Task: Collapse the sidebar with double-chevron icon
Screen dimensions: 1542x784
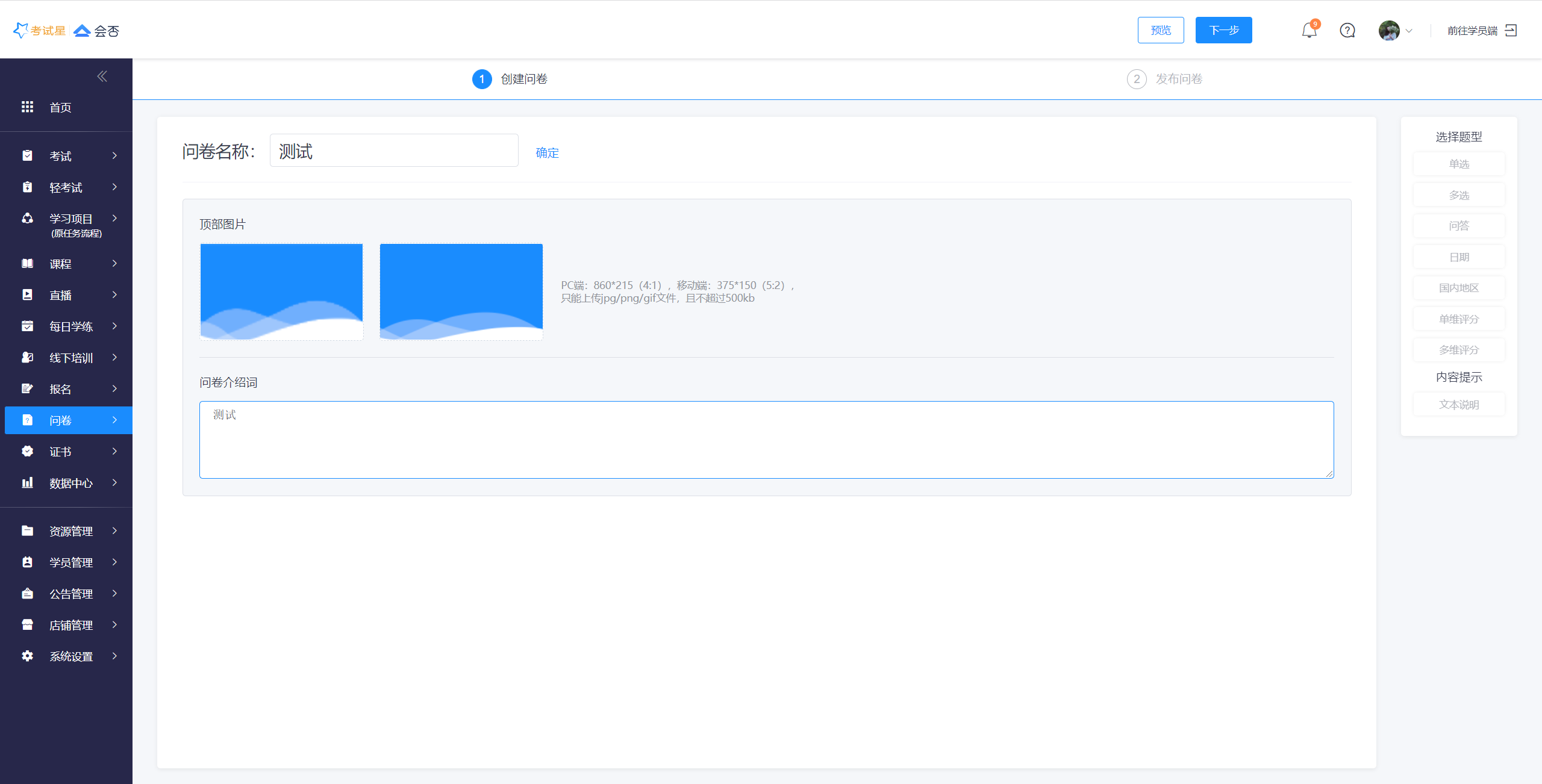Action: (102, 76)
